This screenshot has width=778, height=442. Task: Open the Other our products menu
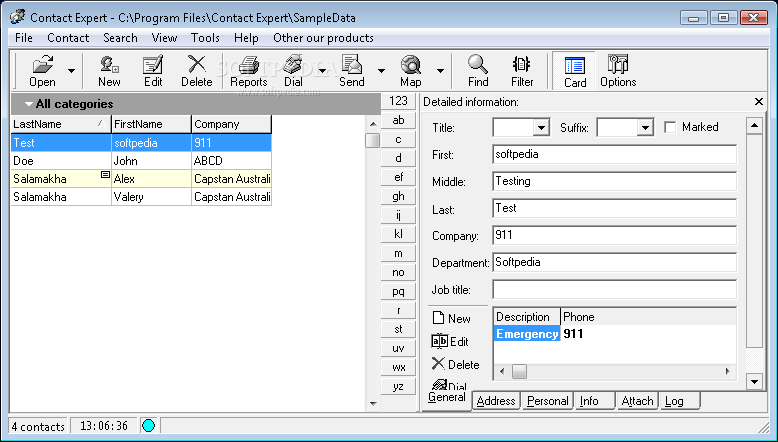pyautogui.click(x=323, y=38)
